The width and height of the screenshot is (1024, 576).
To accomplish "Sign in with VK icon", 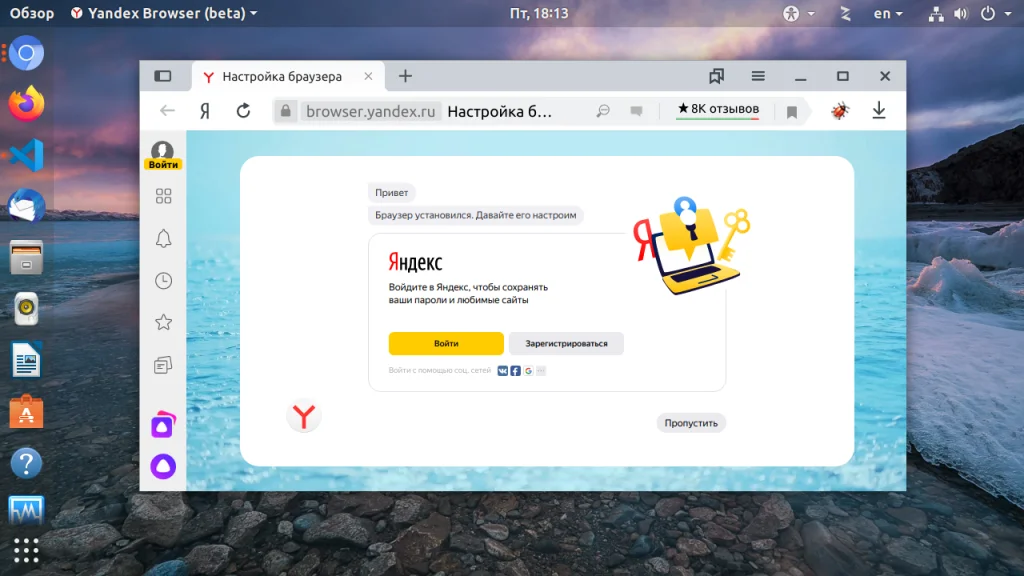I will tap(502, 371).
